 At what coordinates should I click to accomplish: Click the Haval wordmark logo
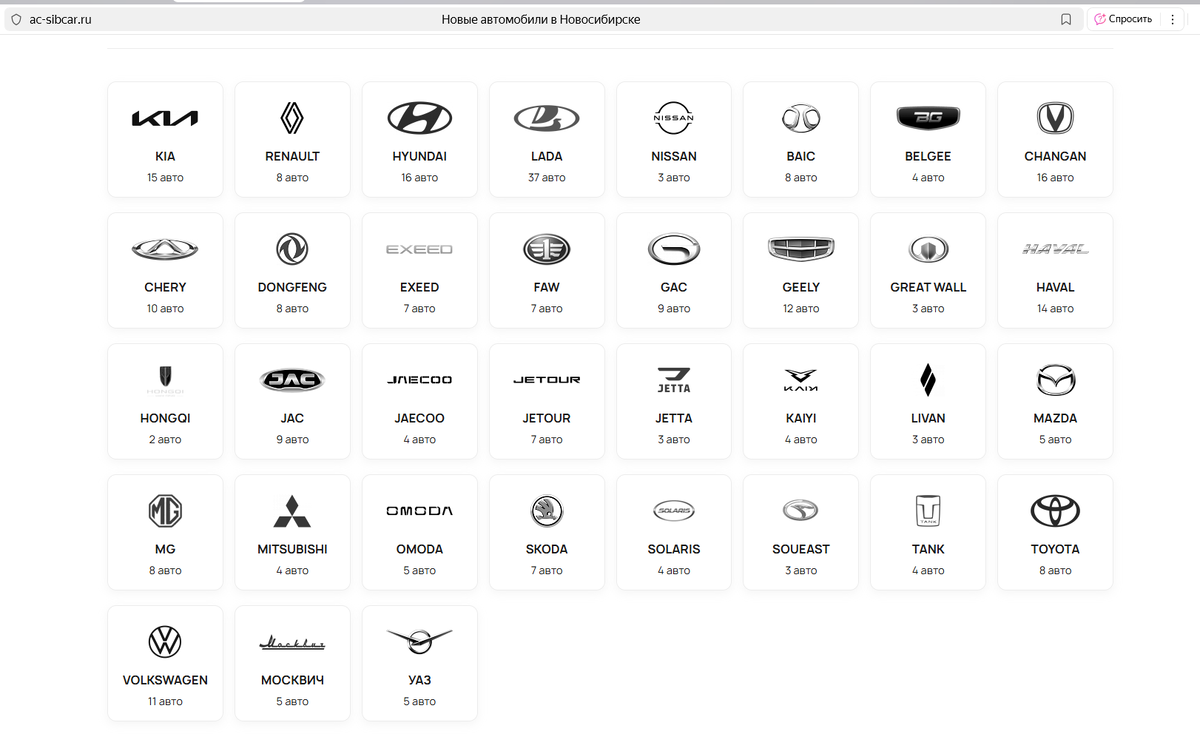click(1055, 249)
